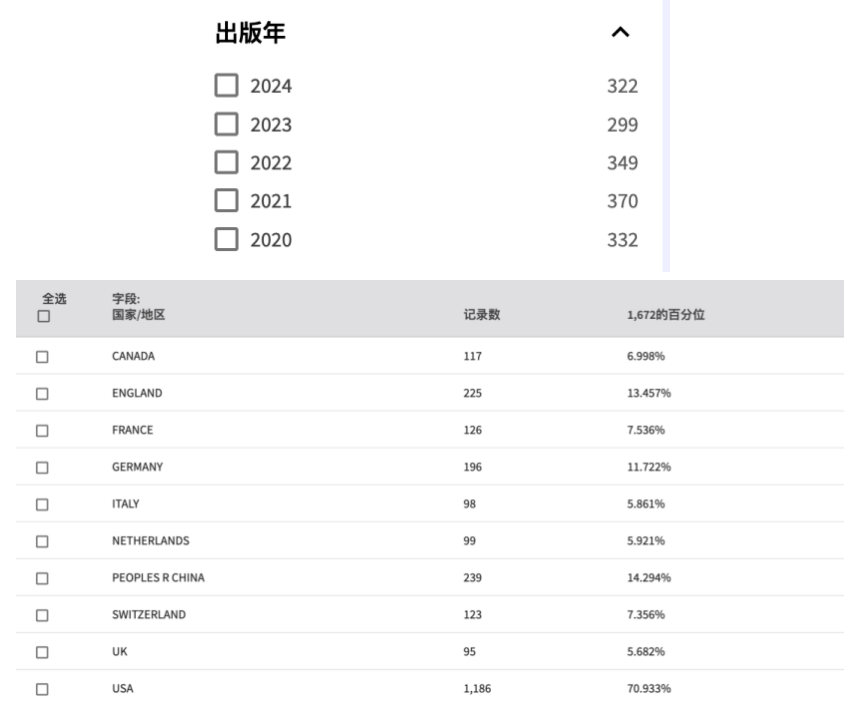Viewport: 866px width, 728px height.
Task: Enable the 2020 year filter
Action: pyautogui.click(x=227, y=239)
